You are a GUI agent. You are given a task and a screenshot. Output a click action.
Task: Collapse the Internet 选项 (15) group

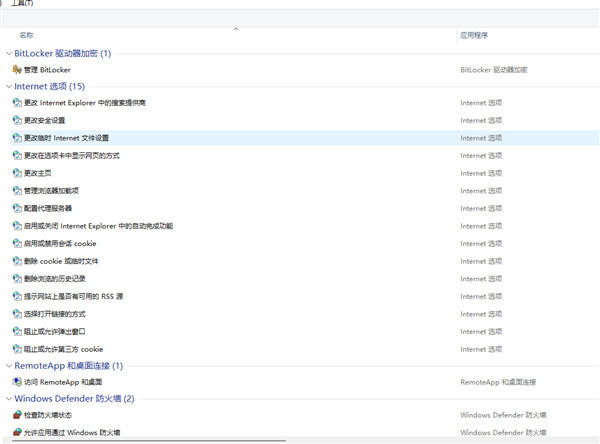9,87
